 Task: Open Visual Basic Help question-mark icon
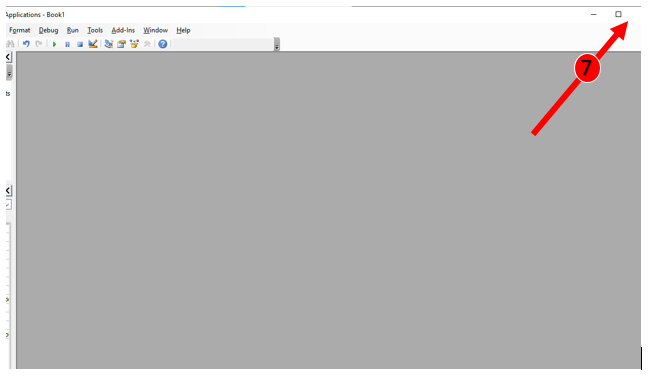[x=163, y=44]
